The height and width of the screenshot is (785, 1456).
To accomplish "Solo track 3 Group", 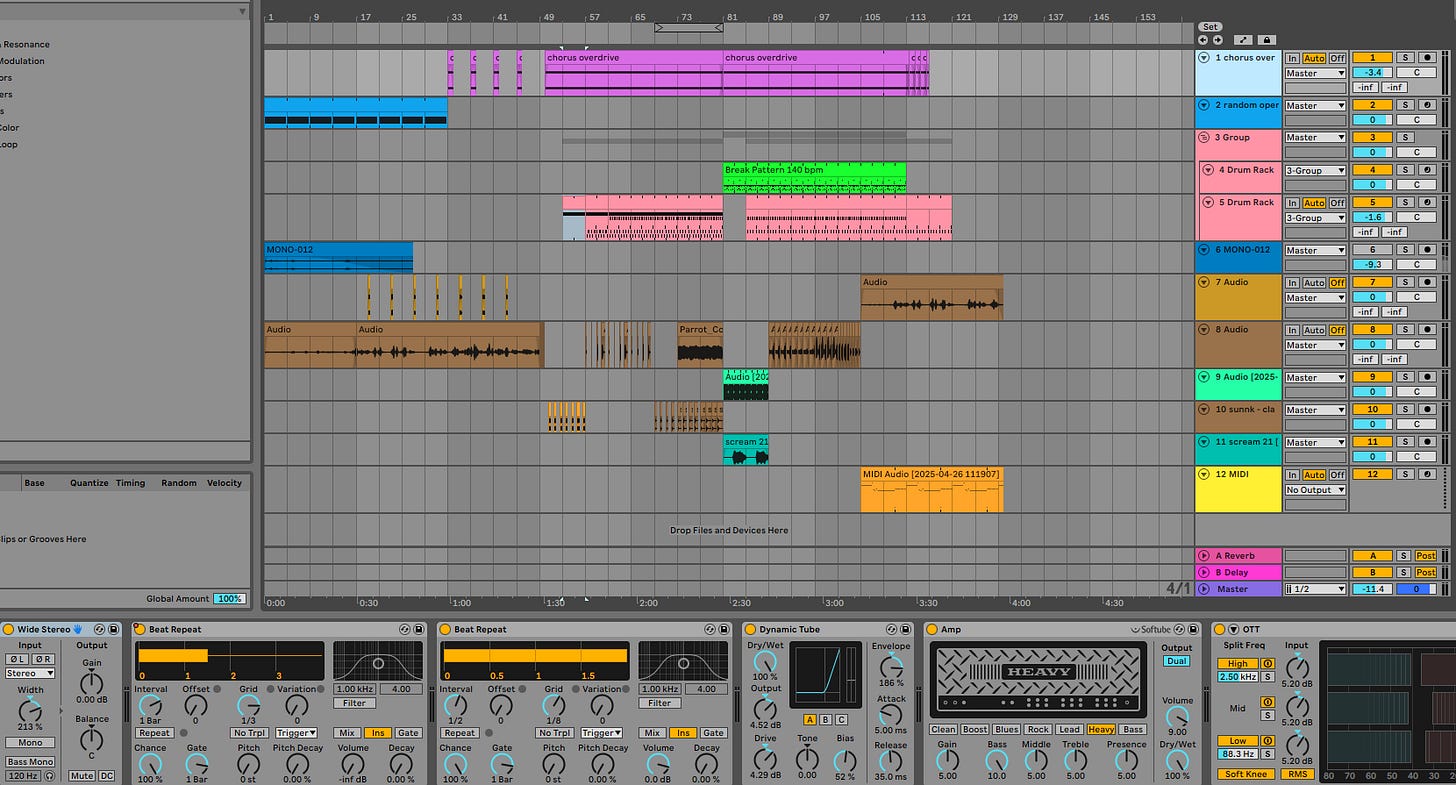I will [x=1405, y=137].
